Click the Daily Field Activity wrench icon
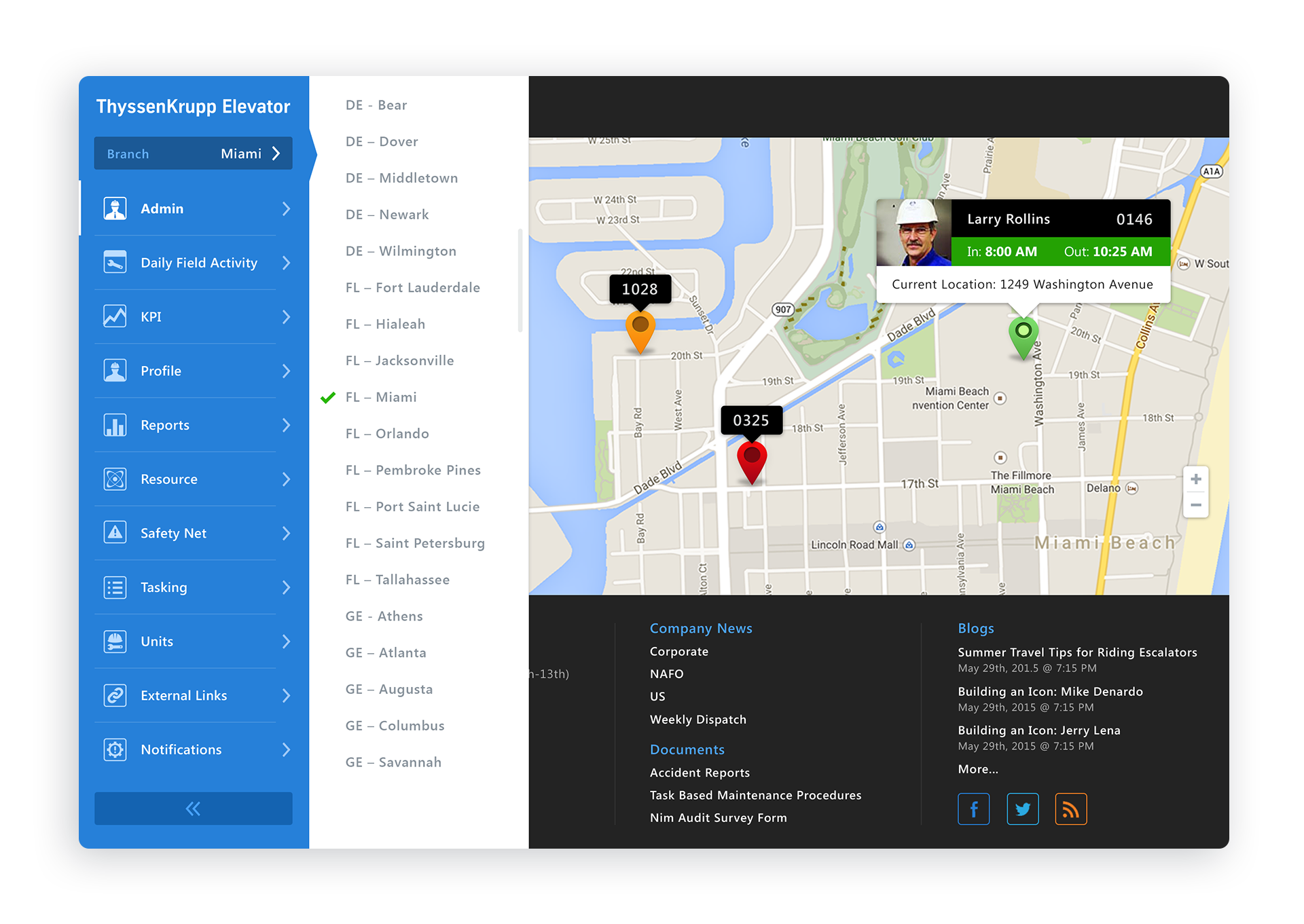Image resolution: width=1304 pixels, height=924 pixels. click(x=115, y=262)
